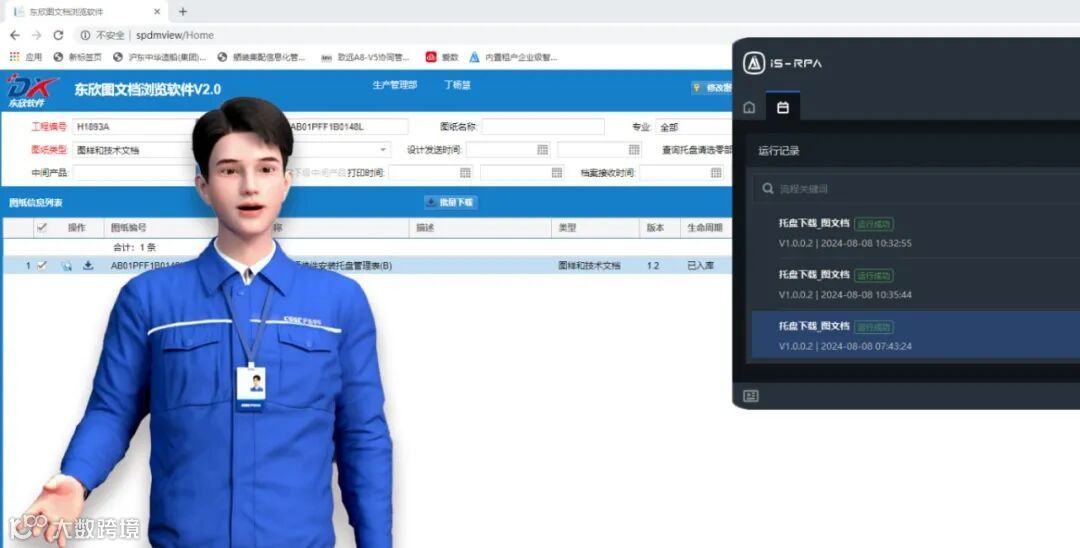Switch to the iS-RPA home tab
Viewport: 1080px width, 548px height.
point(749,107)
